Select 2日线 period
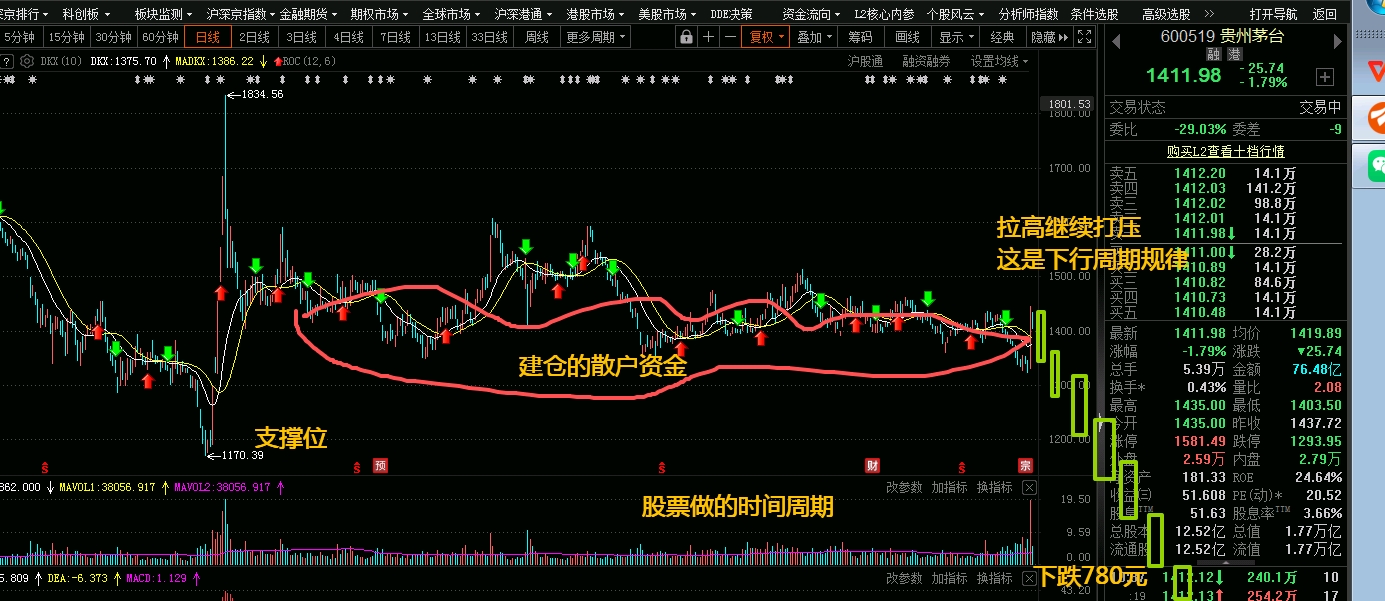1385x601 pixels. 254,37
